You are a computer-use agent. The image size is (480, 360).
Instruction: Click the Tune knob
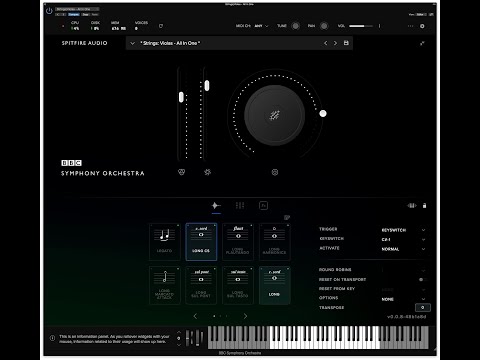[x=295, y=26]
